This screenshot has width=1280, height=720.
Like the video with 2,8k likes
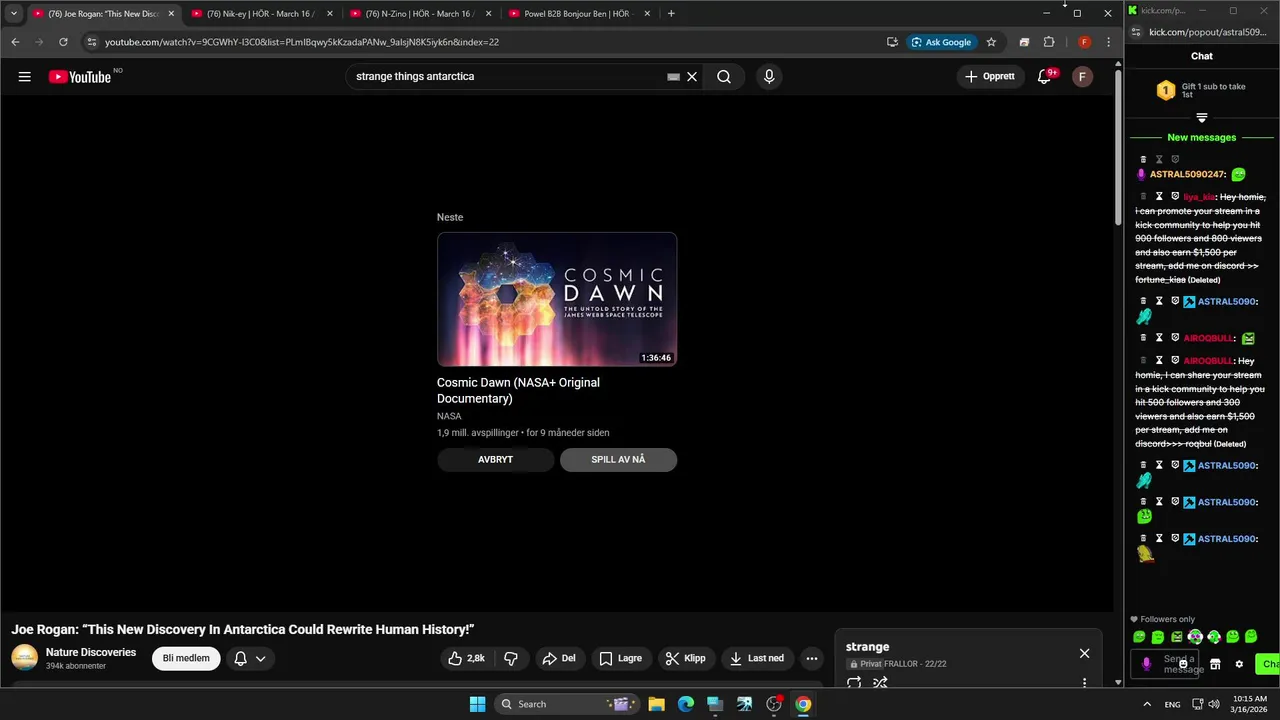click(466, 658)
